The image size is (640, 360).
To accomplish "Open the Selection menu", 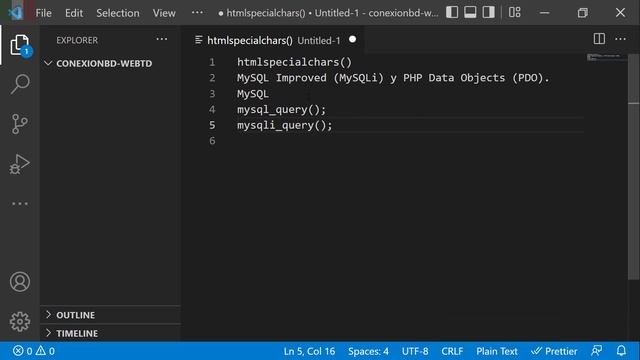I will click(x=118, y=13).
